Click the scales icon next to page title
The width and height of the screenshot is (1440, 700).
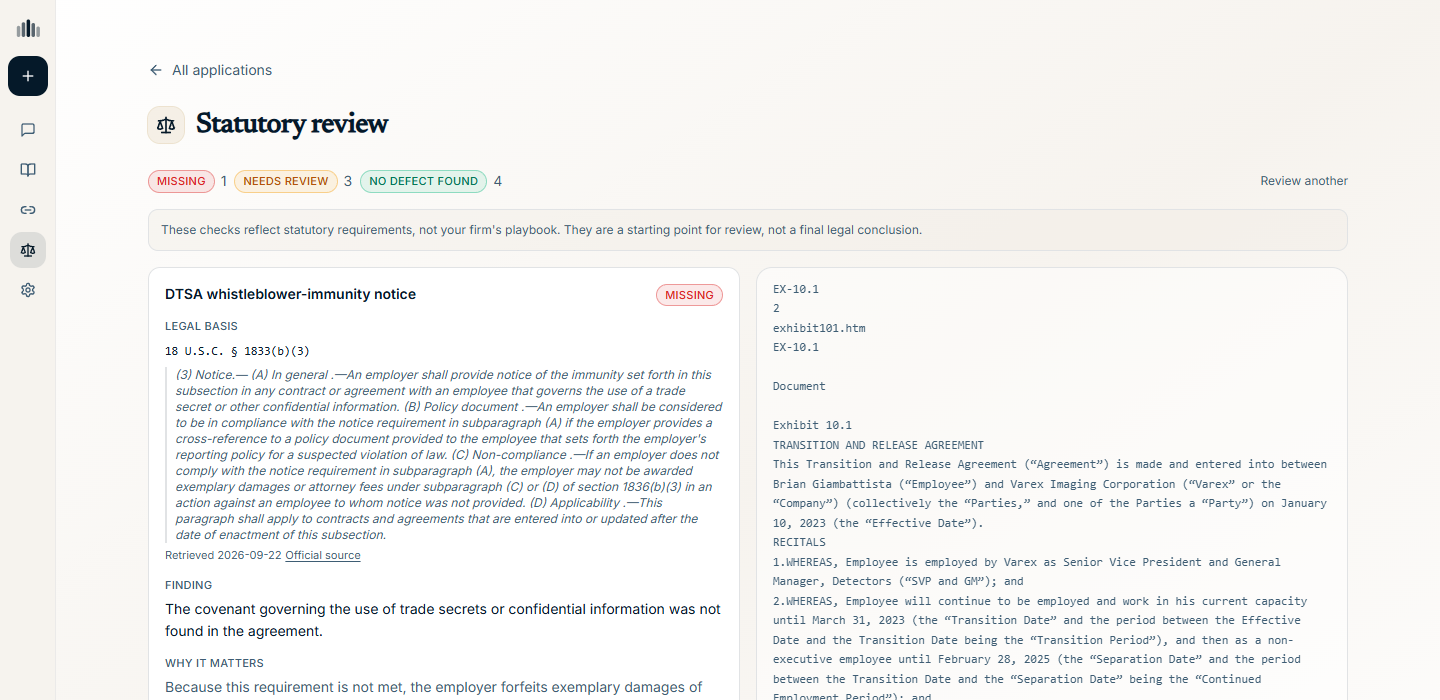[166, 125]
